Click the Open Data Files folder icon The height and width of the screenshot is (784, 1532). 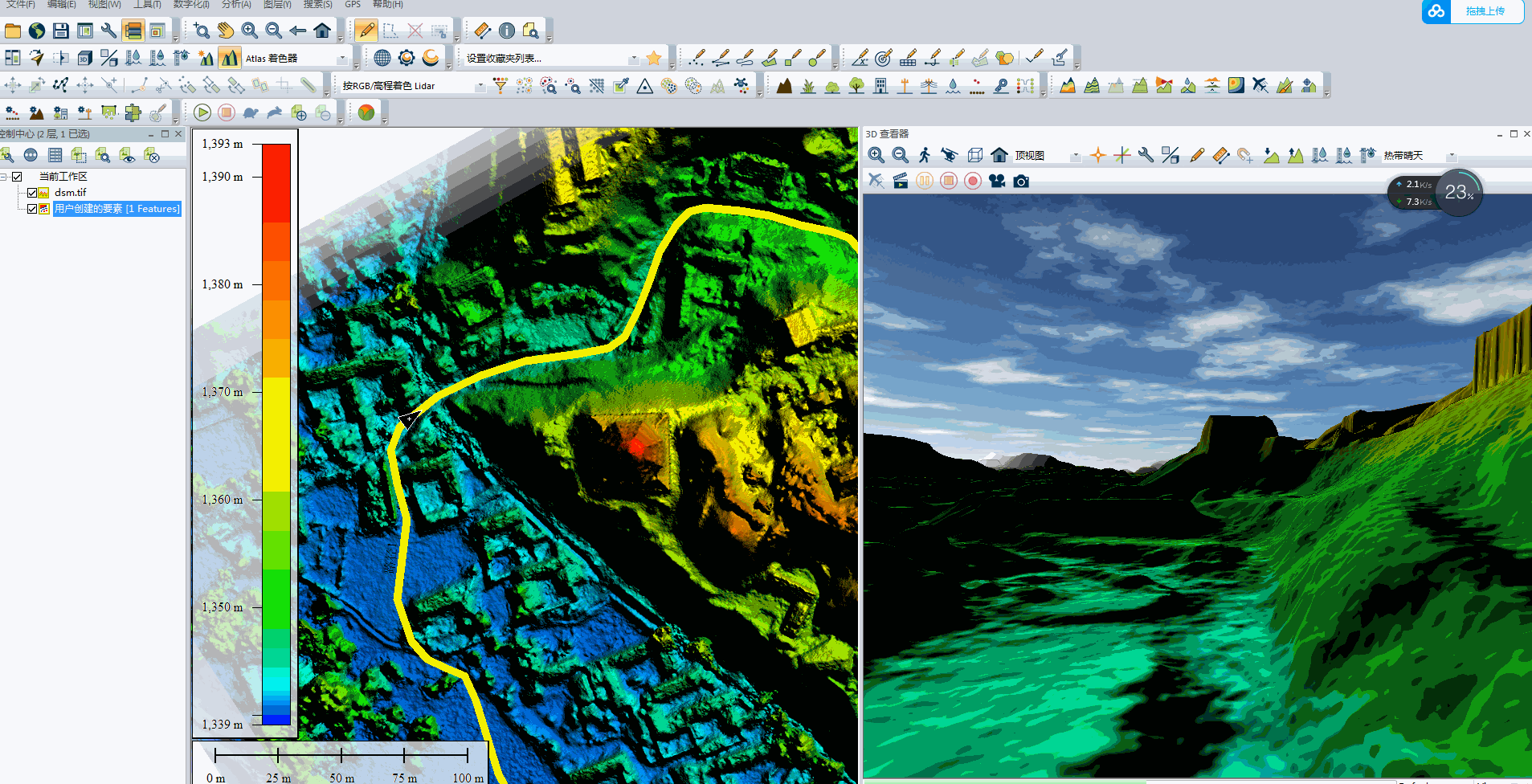coord(13,31)
